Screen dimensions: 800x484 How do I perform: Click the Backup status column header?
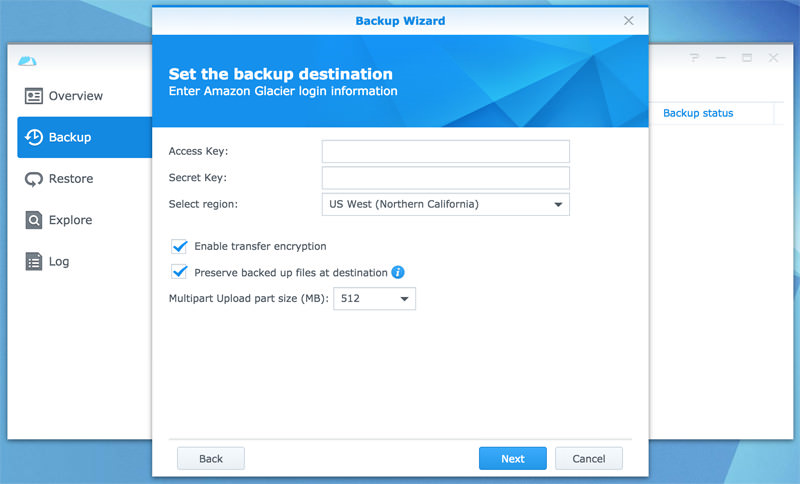click(698, 113)
